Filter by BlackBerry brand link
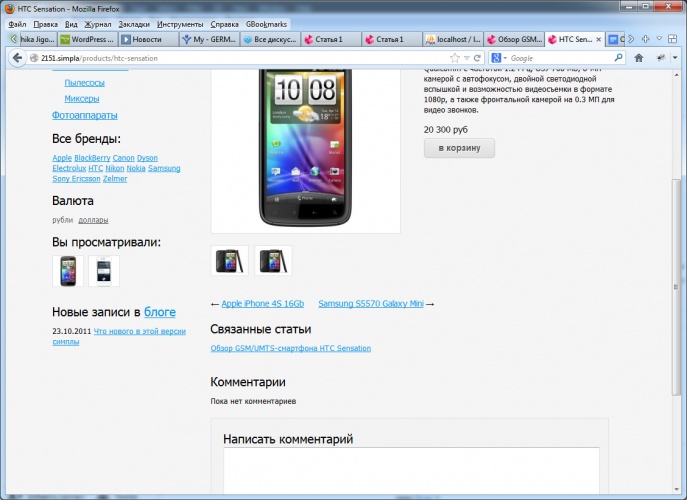687x500 pixels. [x=92, y=158]
